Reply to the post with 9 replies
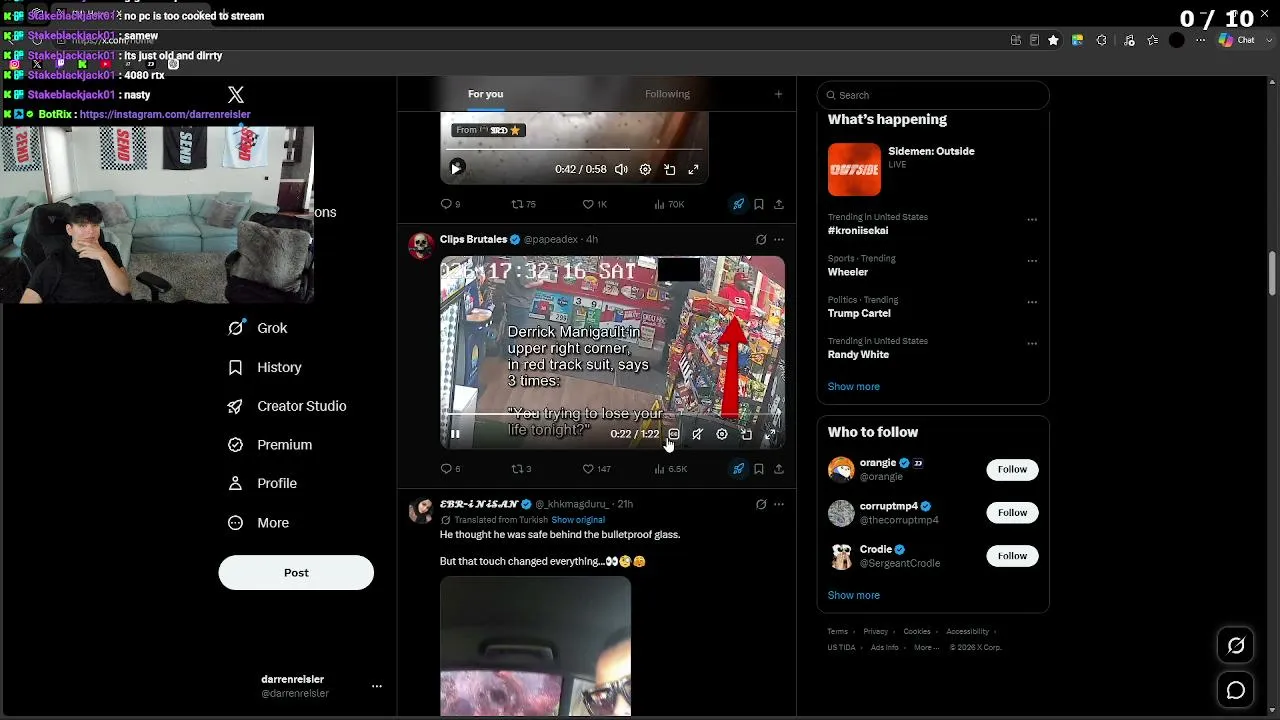Image resolution: width=1280 pixels, height=720 pixels. click(450, 204)
